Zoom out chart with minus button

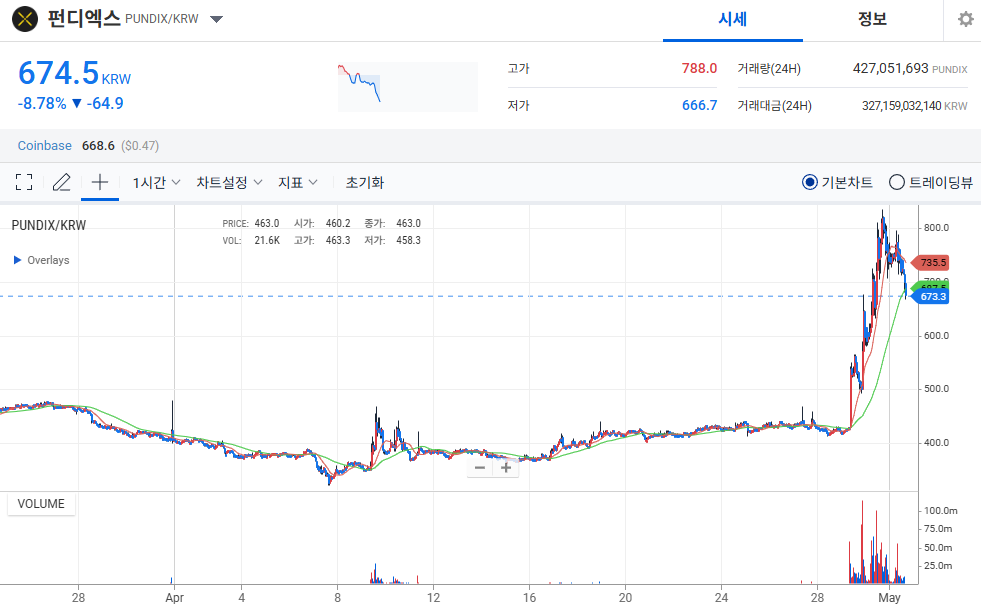click(x=480, y=467)
